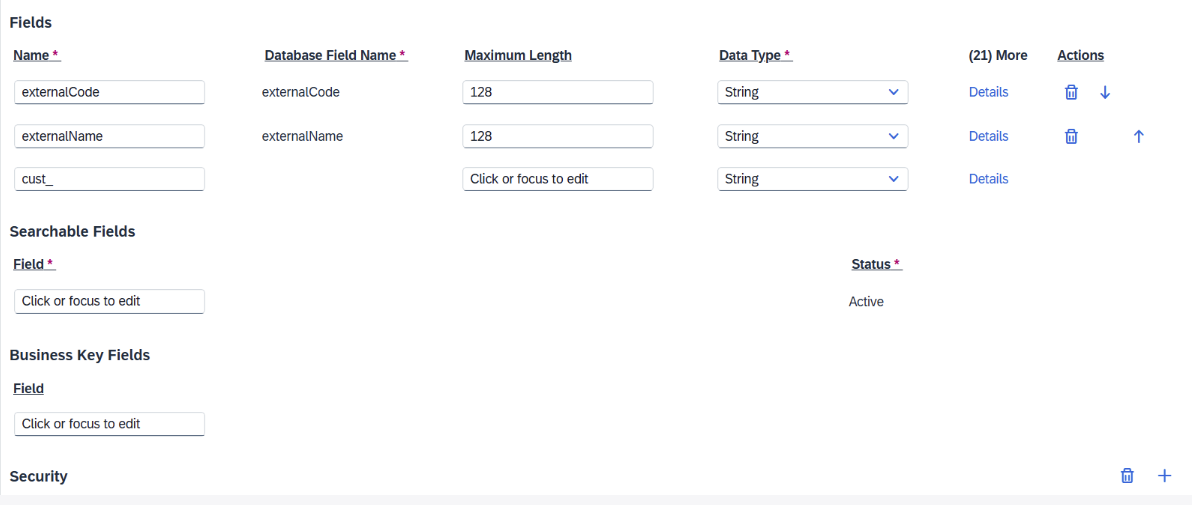Click the cust_ name input field
Viewport: 1192px width, 505px height.
109,179
